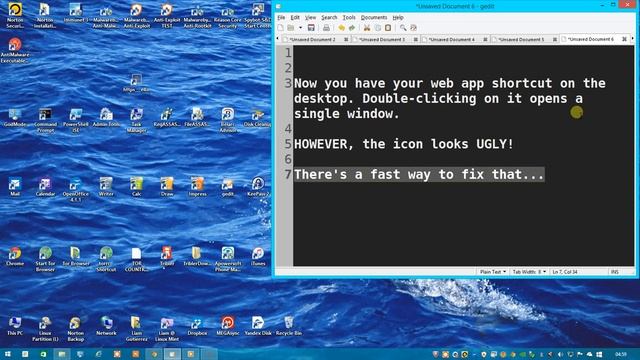The image size is (640, 360).
Task: Click the Cut scissors icon in gedit
Action: [367, 28]
